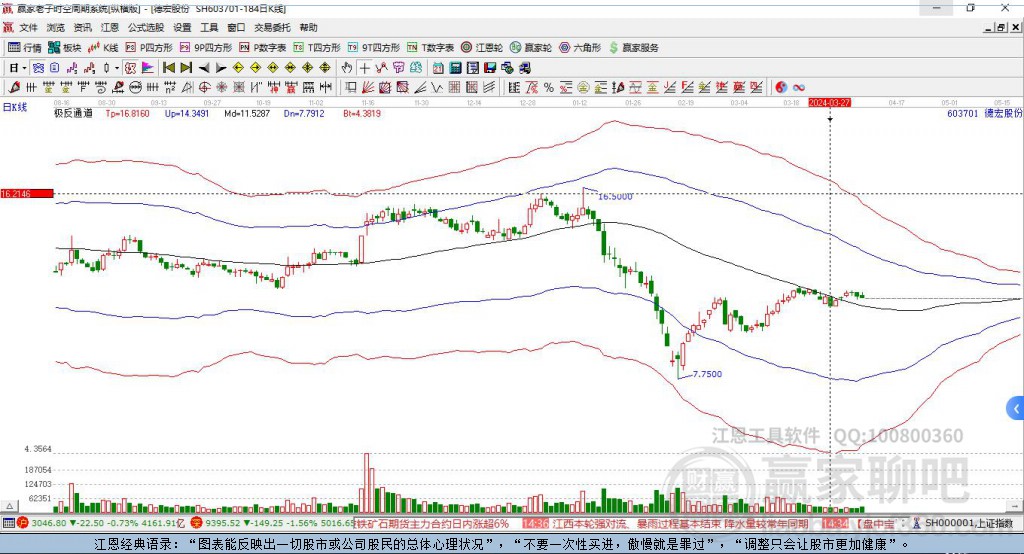Open the 江恩轮 Gann wheel
The height and width of the screenshot is (554, 1024).
tap(482, 48)
